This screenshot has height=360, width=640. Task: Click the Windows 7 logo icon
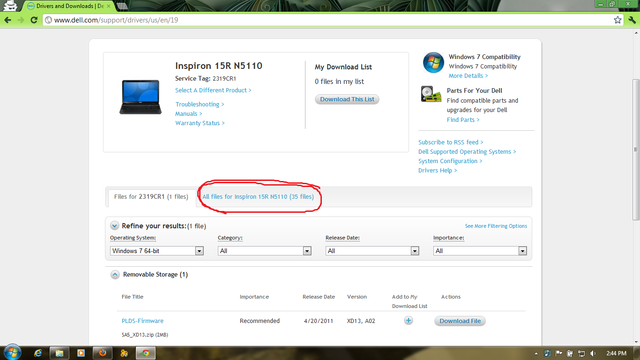click(433, 62)
